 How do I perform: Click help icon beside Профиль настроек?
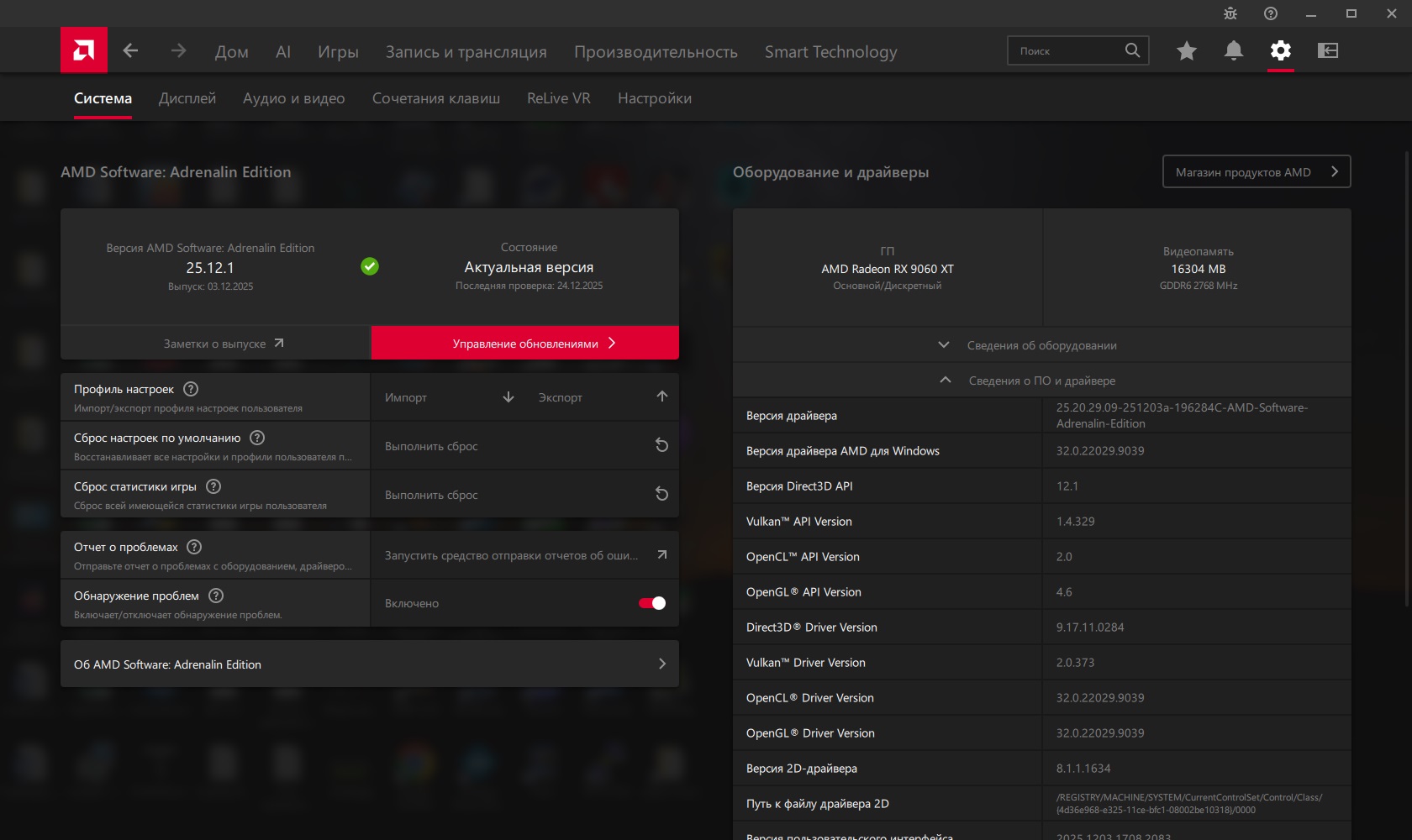pos(191,389)
